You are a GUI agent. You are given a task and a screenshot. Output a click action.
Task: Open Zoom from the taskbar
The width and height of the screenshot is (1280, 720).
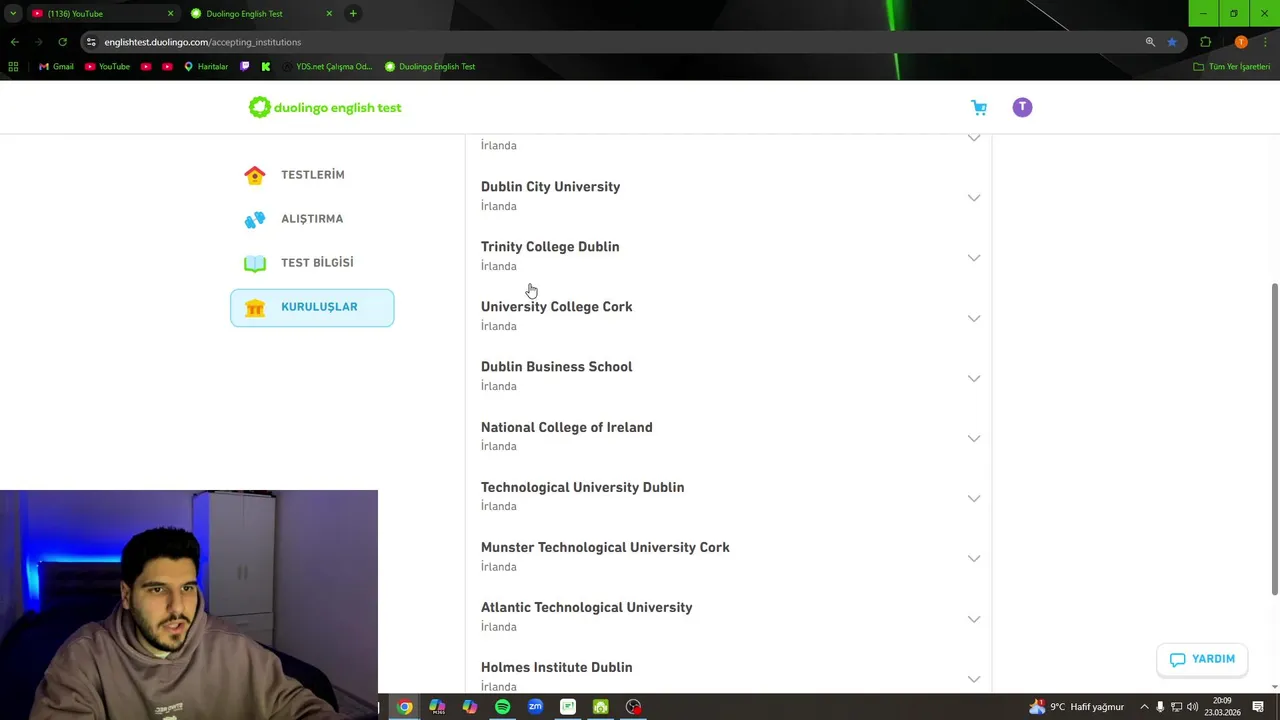[x=535, y=707]
